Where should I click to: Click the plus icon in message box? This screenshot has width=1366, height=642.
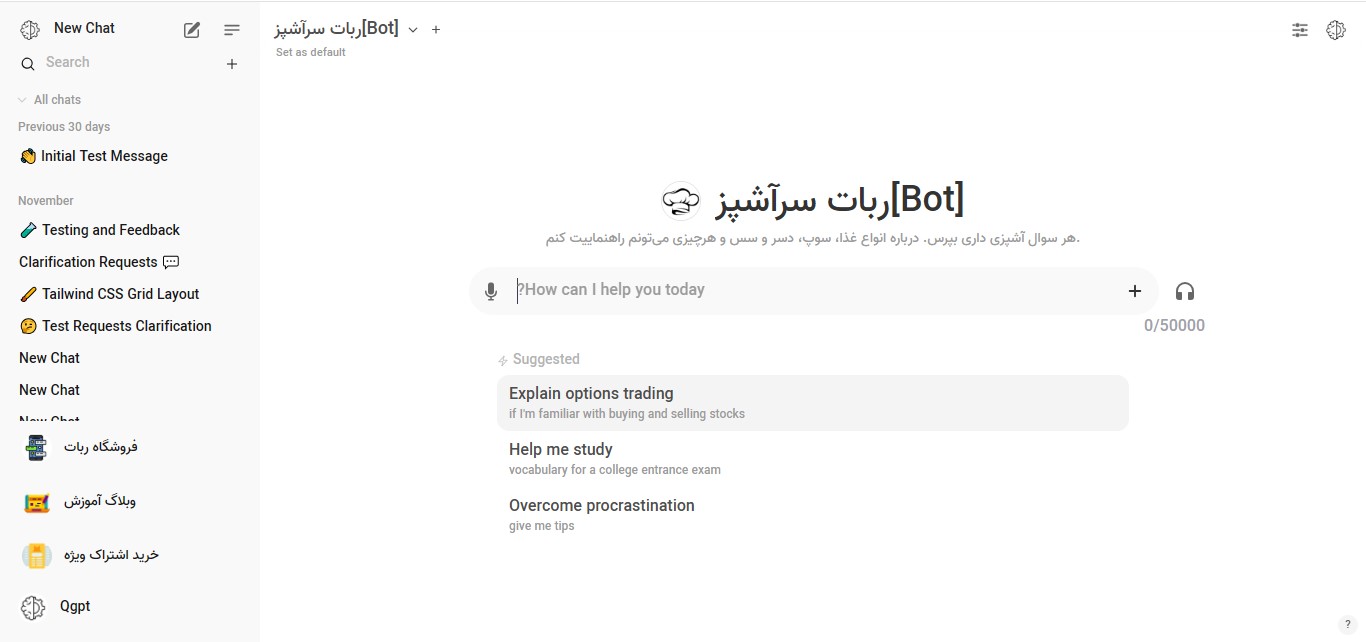[1135, 291]
